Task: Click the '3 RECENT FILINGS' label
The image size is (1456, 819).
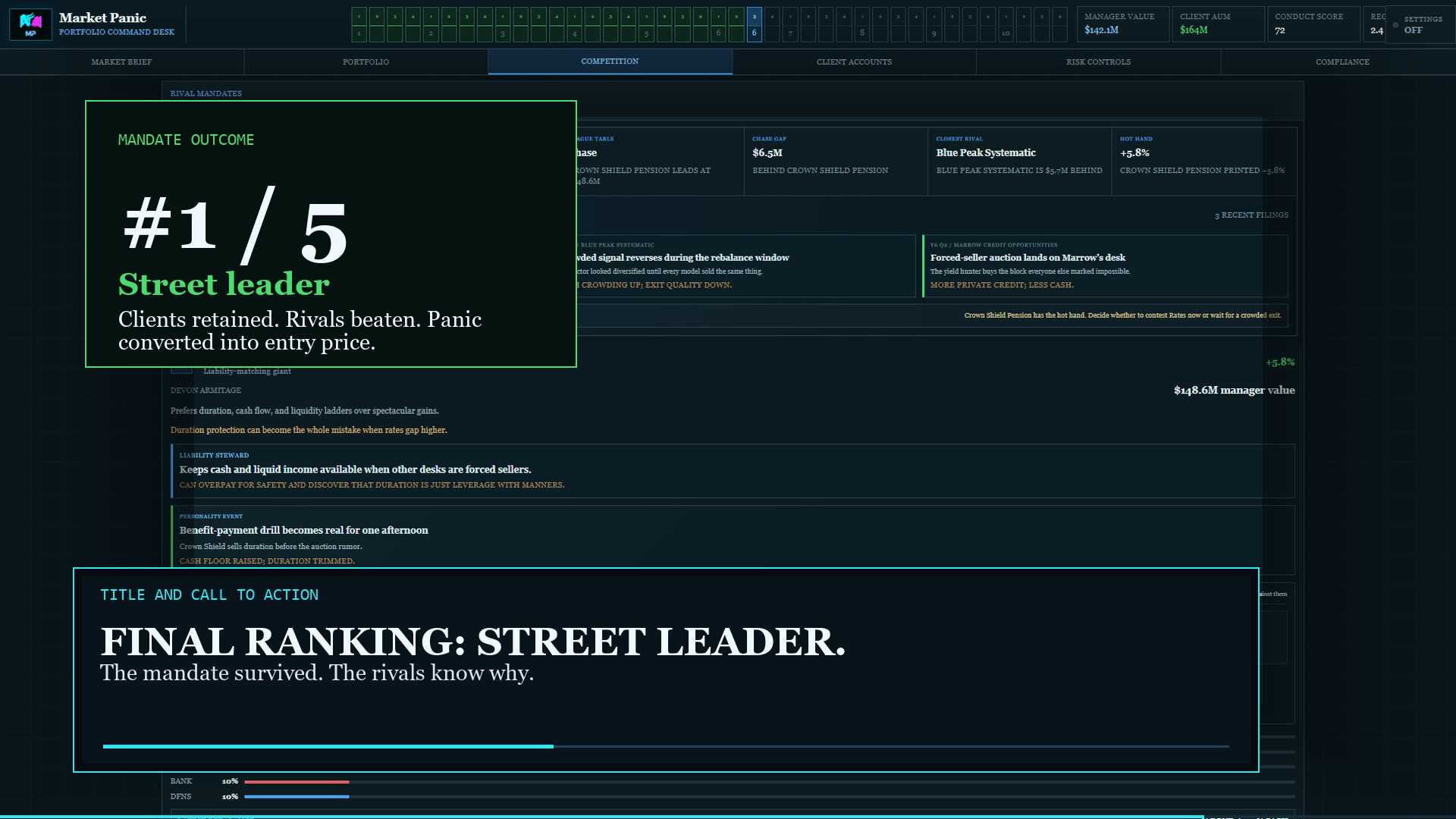Action: tap(1251, 215)
